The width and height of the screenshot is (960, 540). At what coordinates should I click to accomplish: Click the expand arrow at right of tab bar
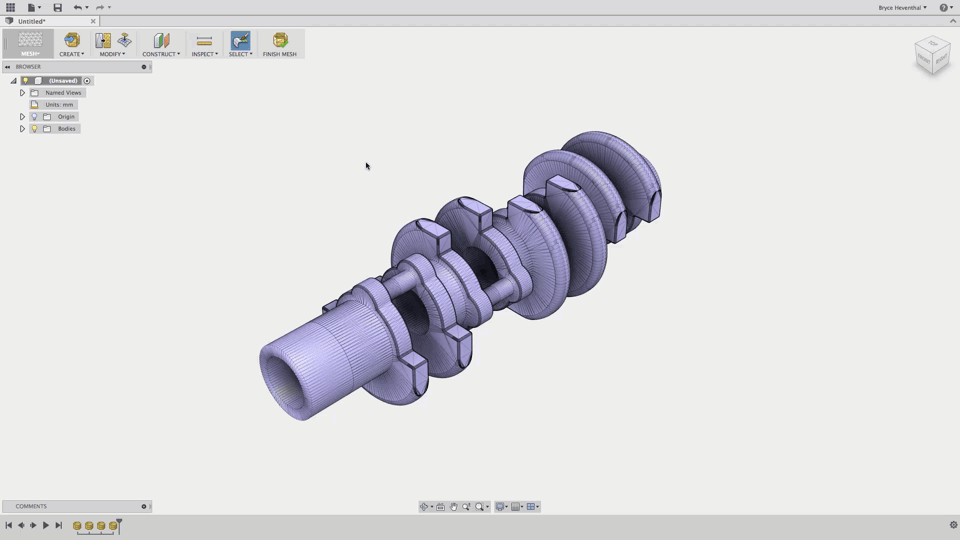[x=953, y=21]
